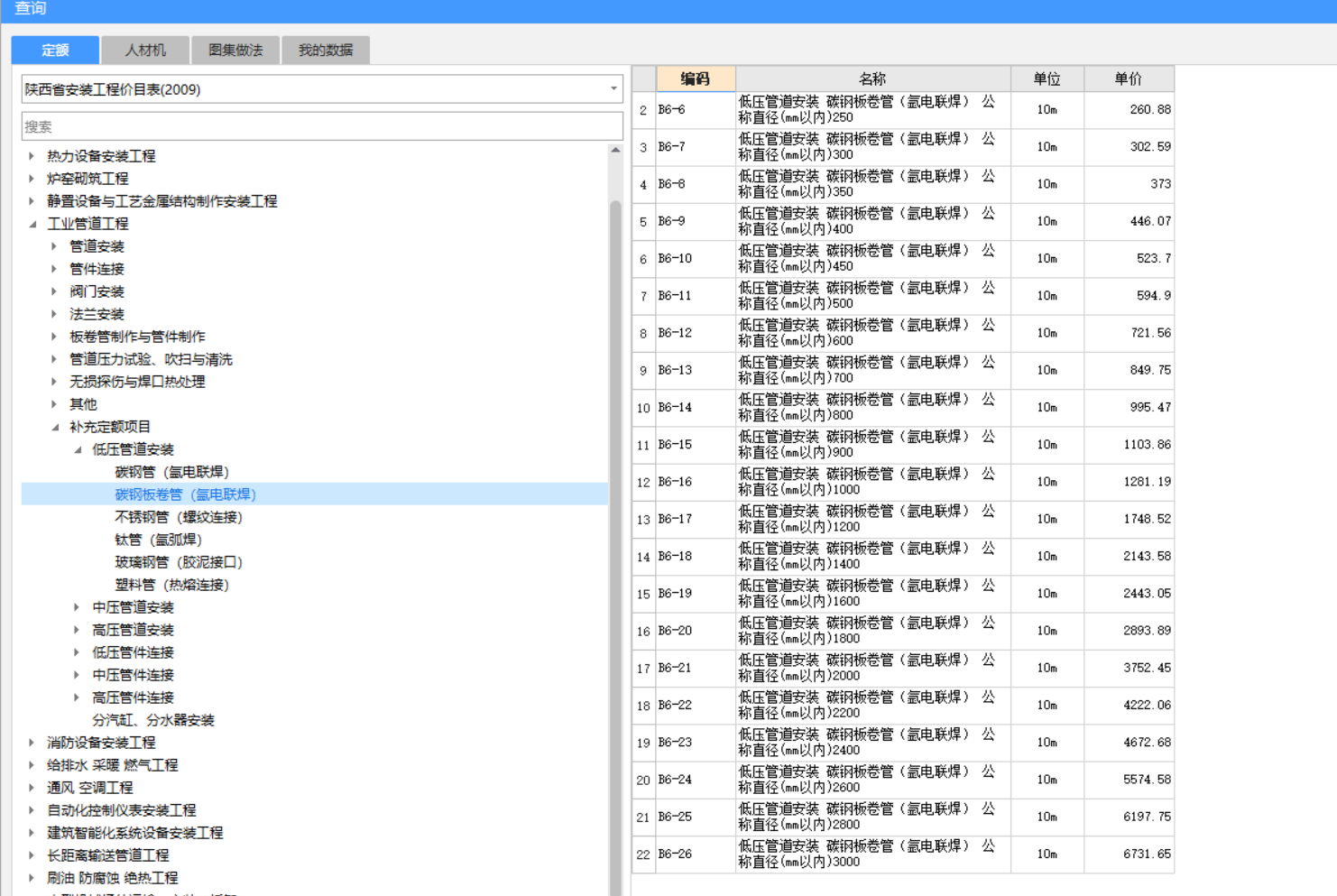
Task: Select 钛管（氩弧焊） tree item
Action: tap(159, 540)
